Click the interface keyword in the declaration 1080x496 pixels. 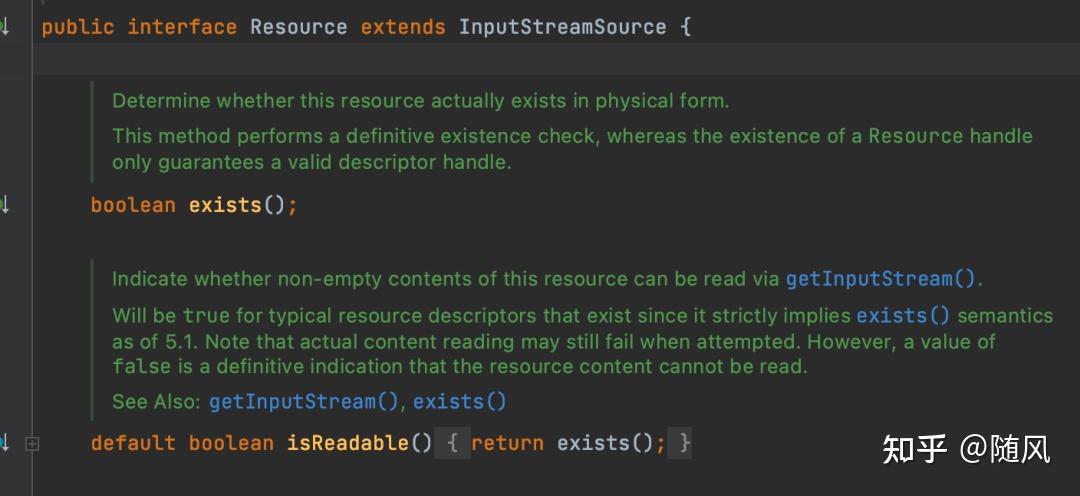click(182, 27)
